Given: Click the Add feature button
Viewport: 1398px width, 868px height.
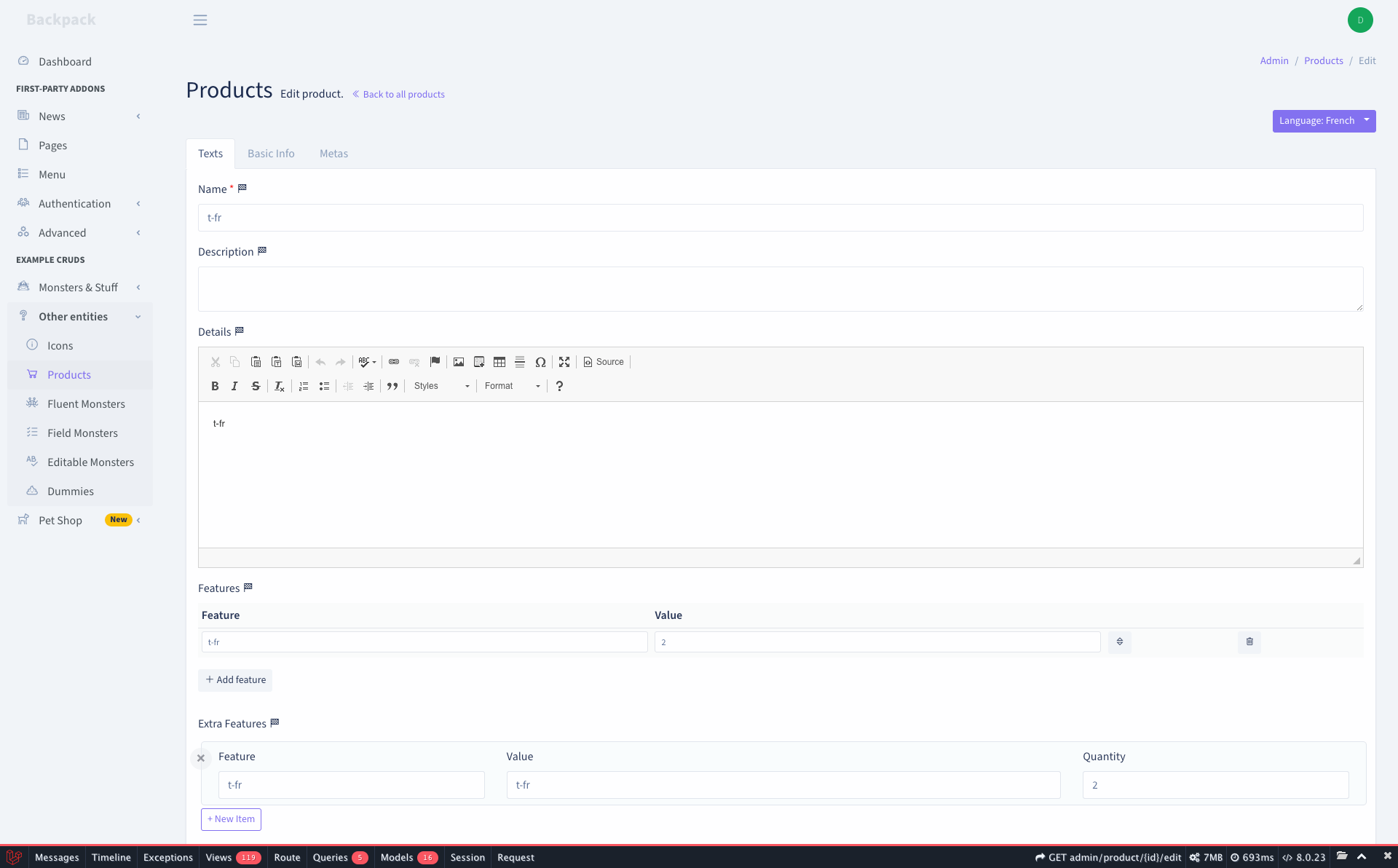Looking at the screenshot, I should pyautogui.click(x=235, y=679).
